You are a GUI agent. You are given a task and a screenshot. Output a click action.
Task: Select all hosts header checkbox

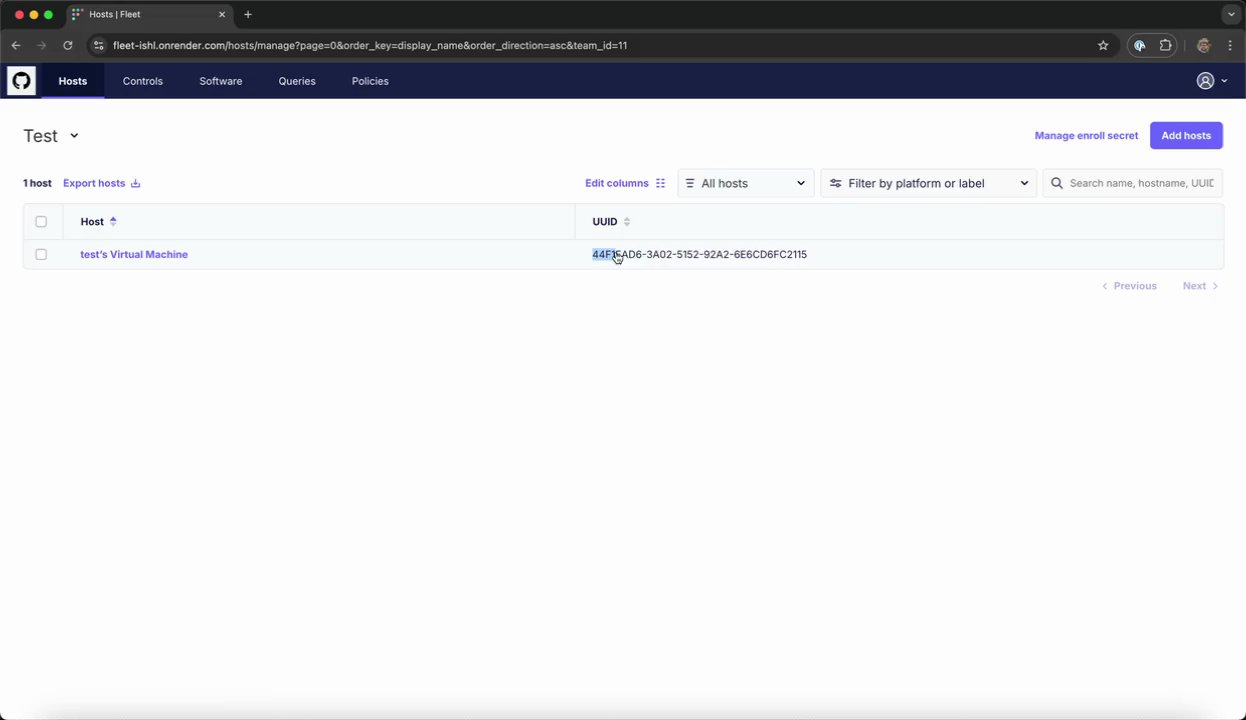coord(41,222)
